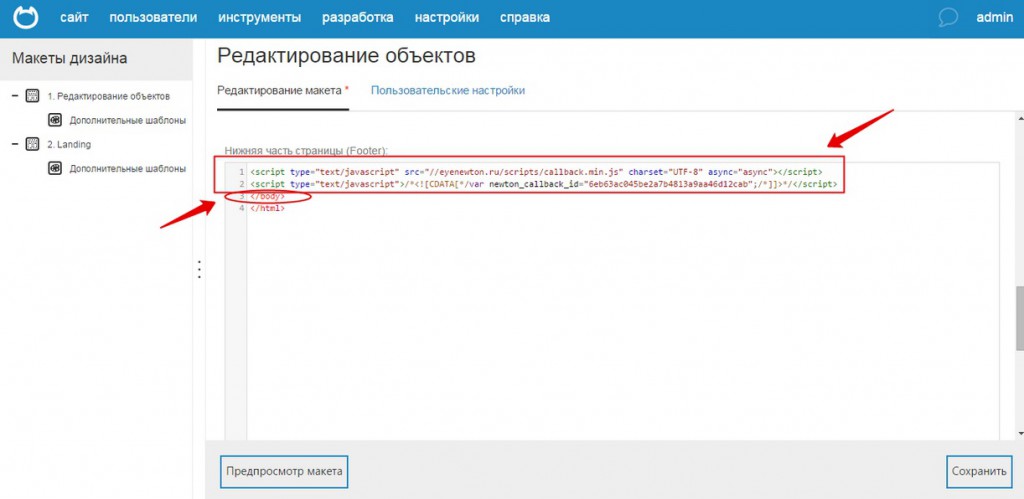Viewport: 1024px width, 499px height.
Task: Open the admin user account
Action: point(994,18)
